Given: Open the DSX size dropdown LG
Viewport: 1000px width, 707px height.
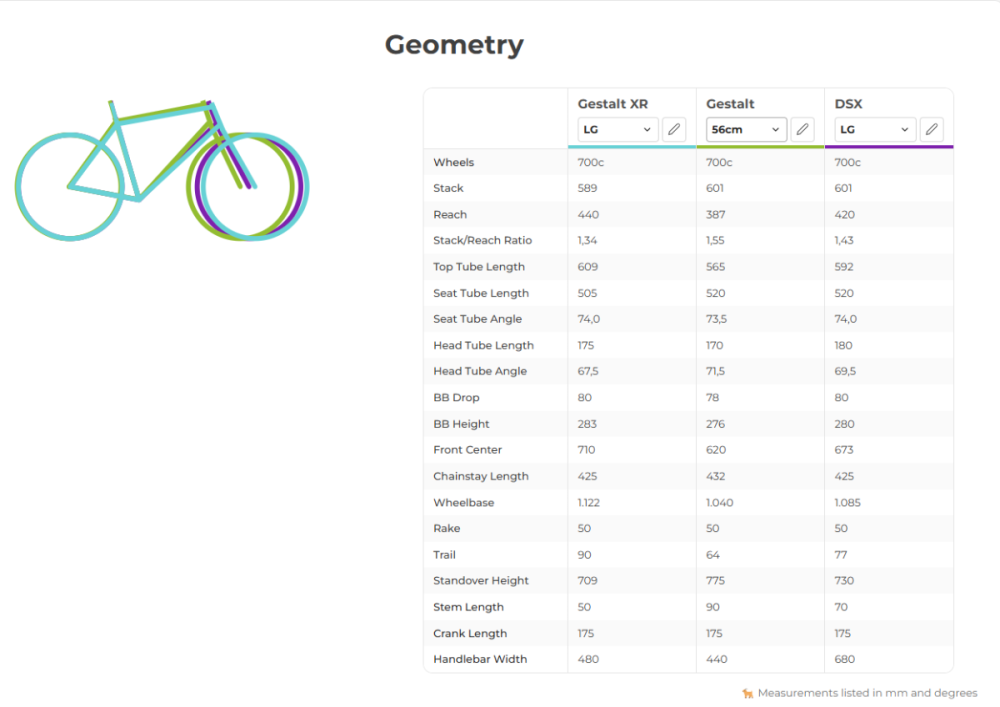Looking at the screenshot, I should [x=875, y=129].
